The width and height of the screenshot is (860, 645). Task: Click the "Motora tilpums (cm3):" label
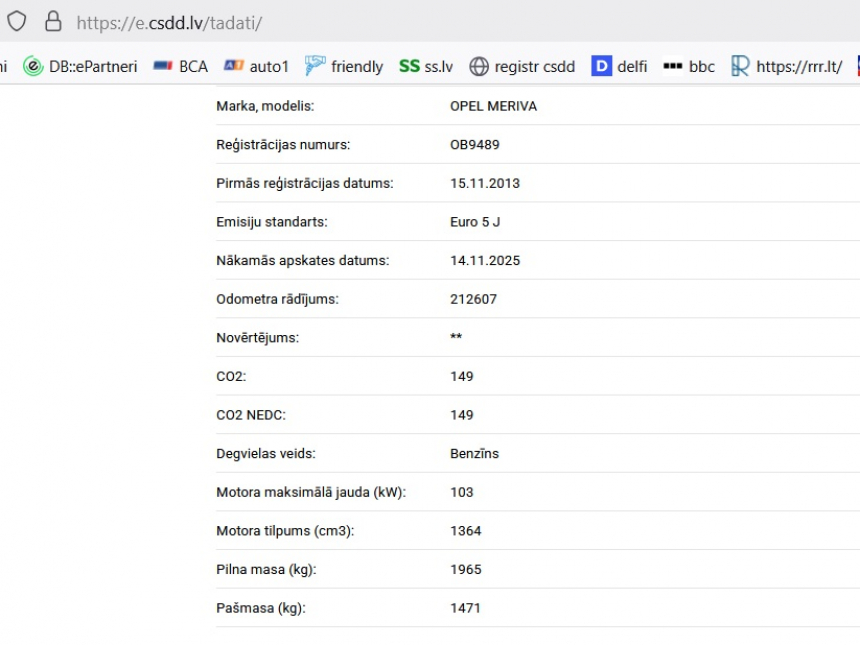285,531
